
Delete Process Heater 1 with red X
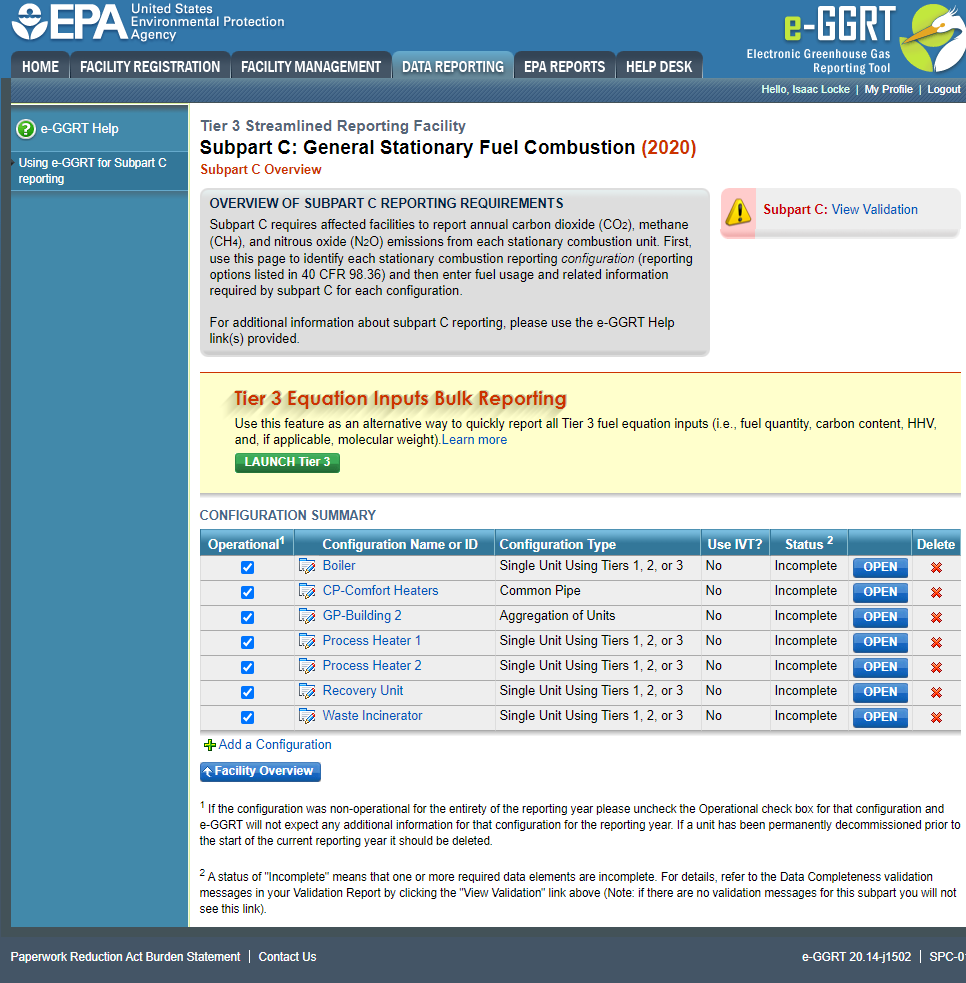coord(937,643)
